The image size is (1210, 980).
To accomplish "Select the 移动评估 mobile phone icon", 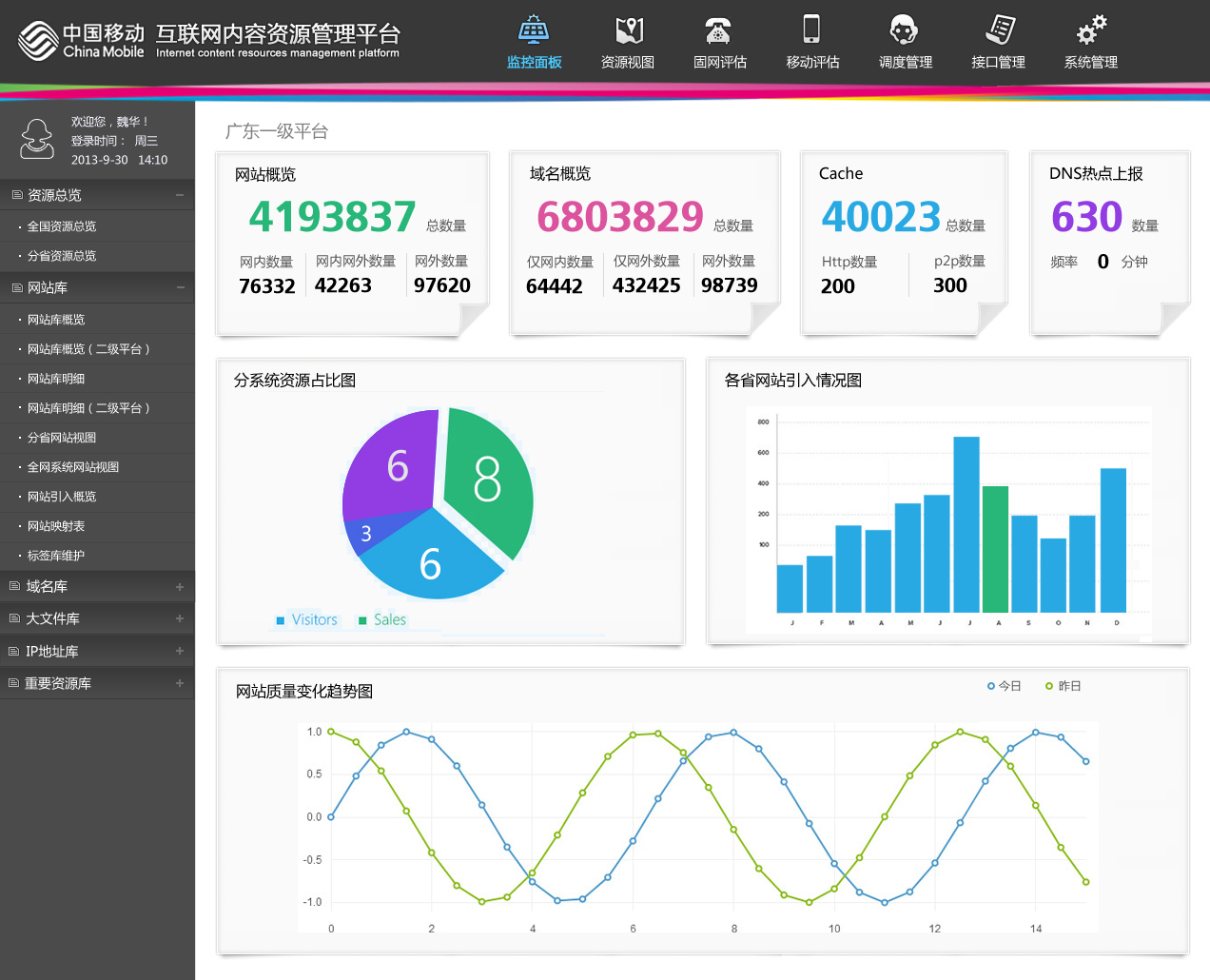I will coord(811,30).
